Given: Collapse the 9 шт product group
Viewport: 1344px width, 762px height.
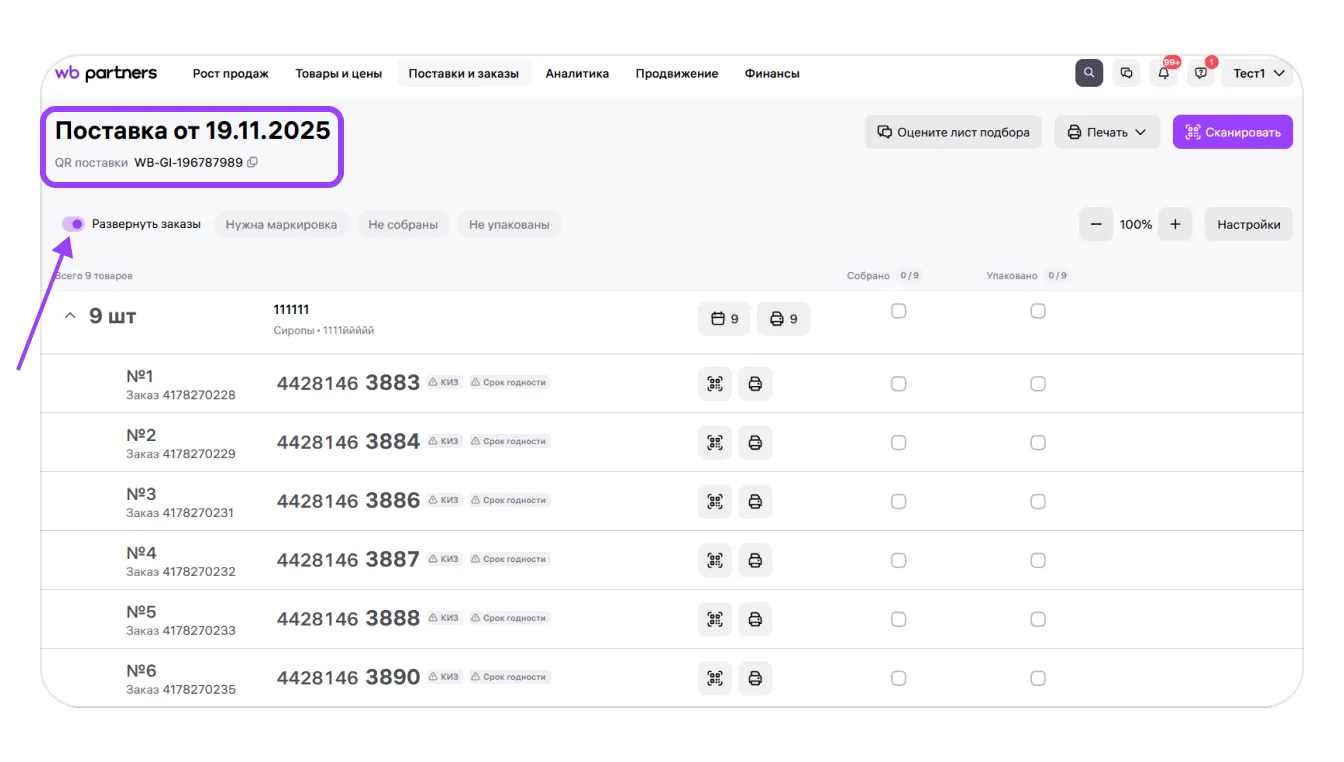Looking at the screenshot, I should pos(70,317).
